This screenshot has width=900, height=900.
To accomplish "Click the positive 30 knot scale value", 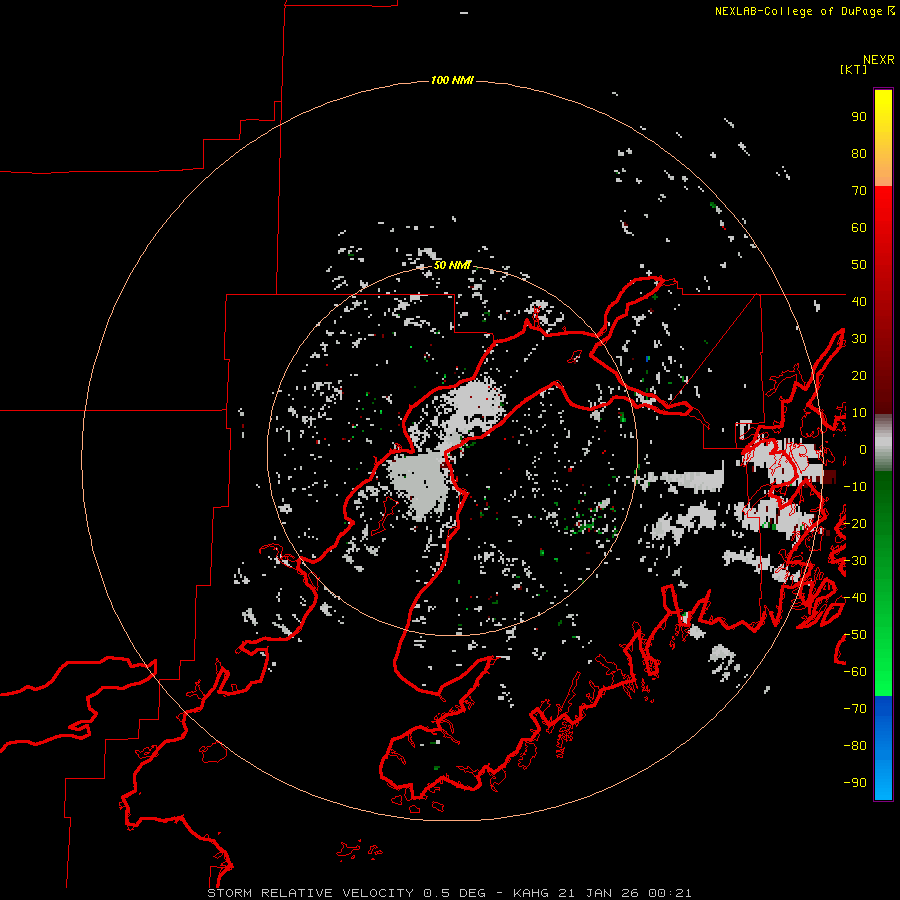I will (x=859, y=339).
